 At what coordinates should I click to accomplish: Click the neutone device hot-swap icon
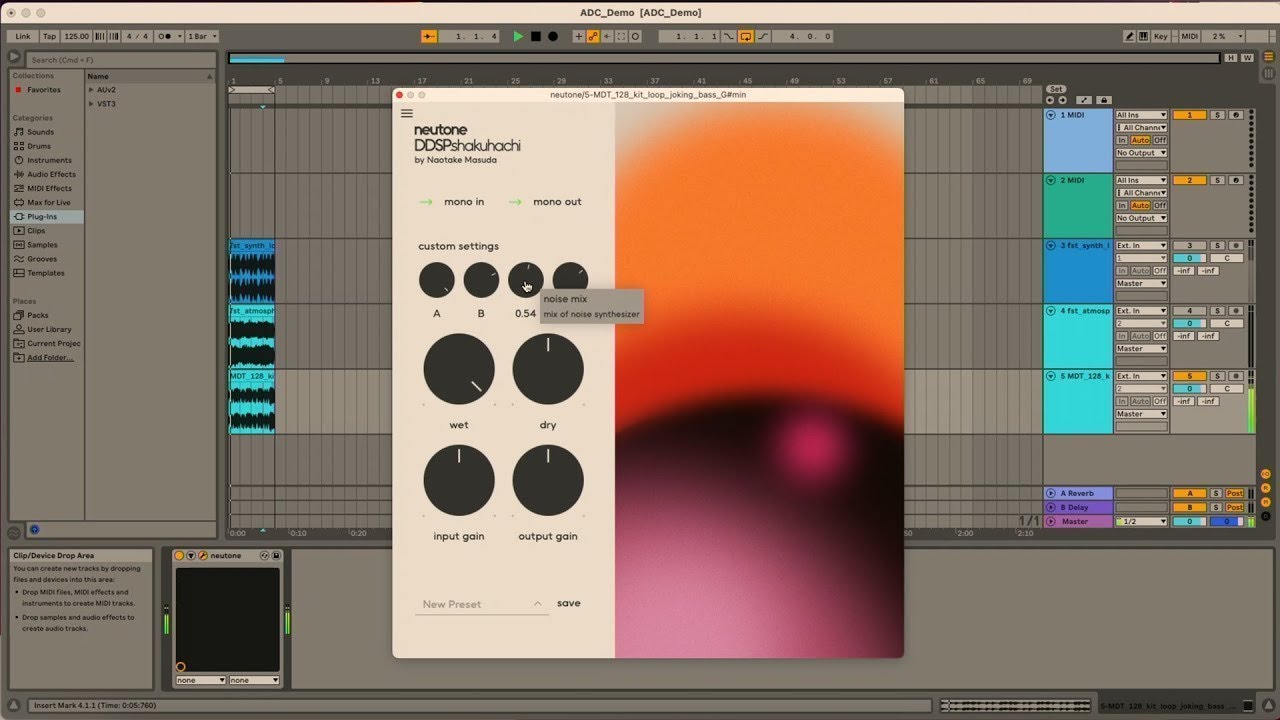click(265, 556)
